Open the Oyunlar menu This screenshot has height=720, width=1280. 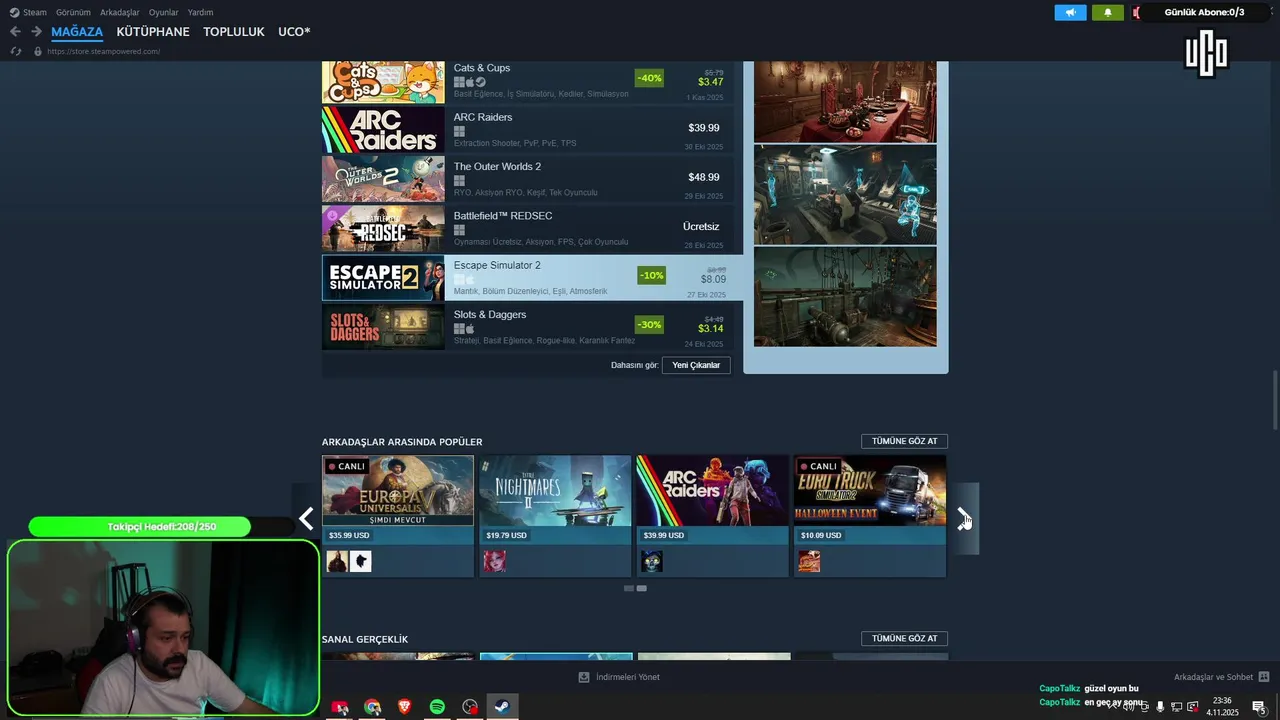pos(163,12)
